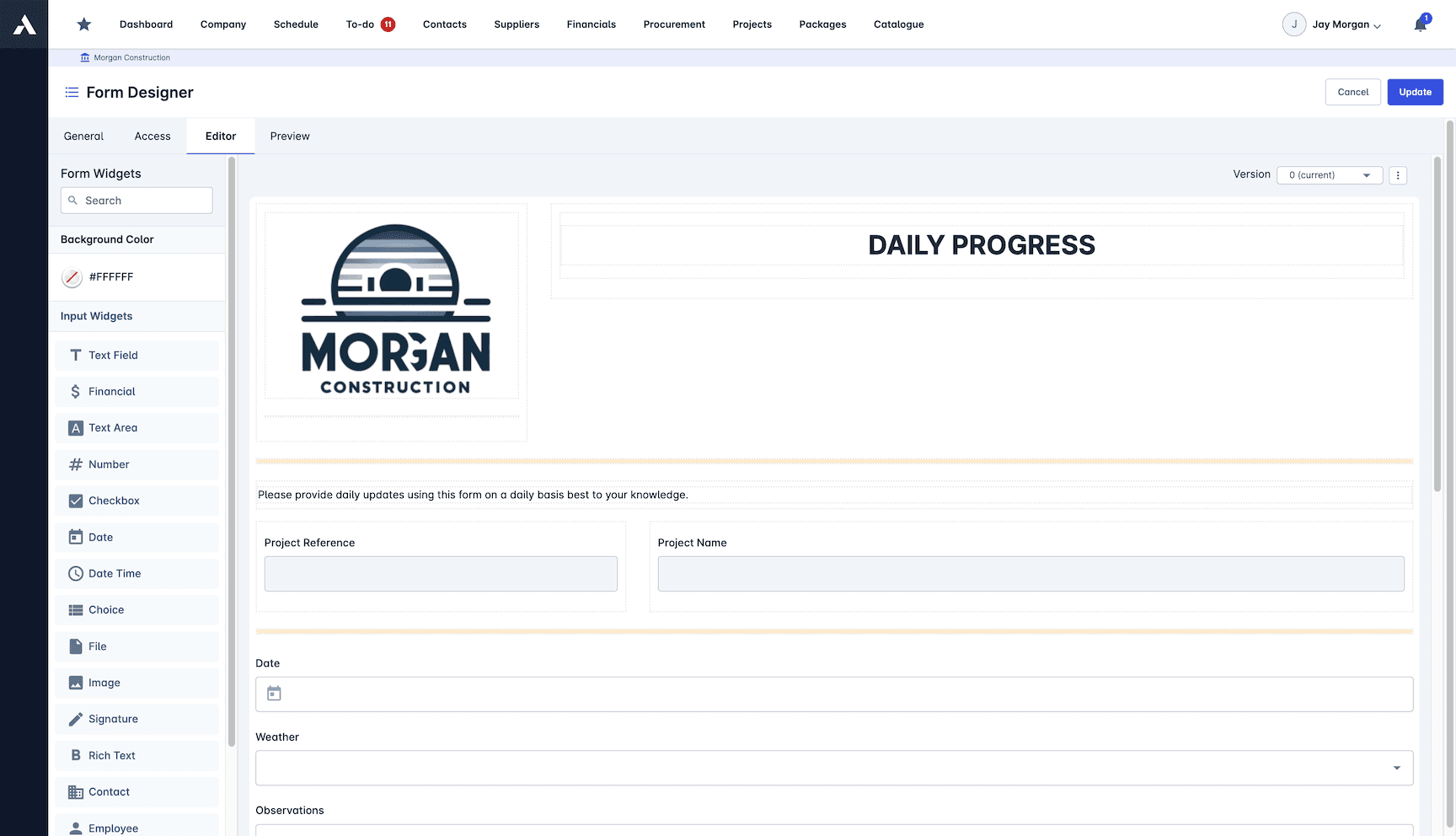Click the Project Reference input field
The image size is (1456, 836).
[441, 574]
